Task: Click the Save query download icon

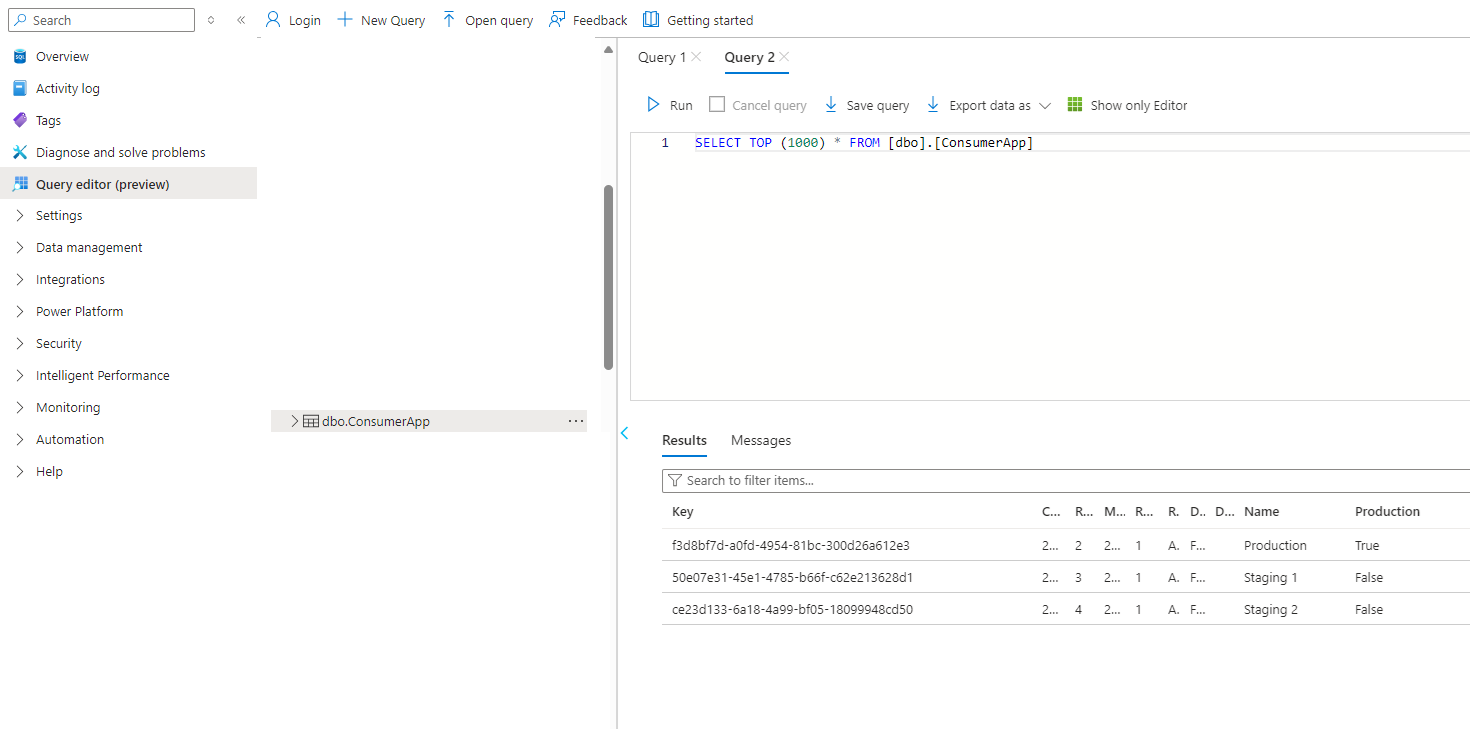Action: [831, 105]
